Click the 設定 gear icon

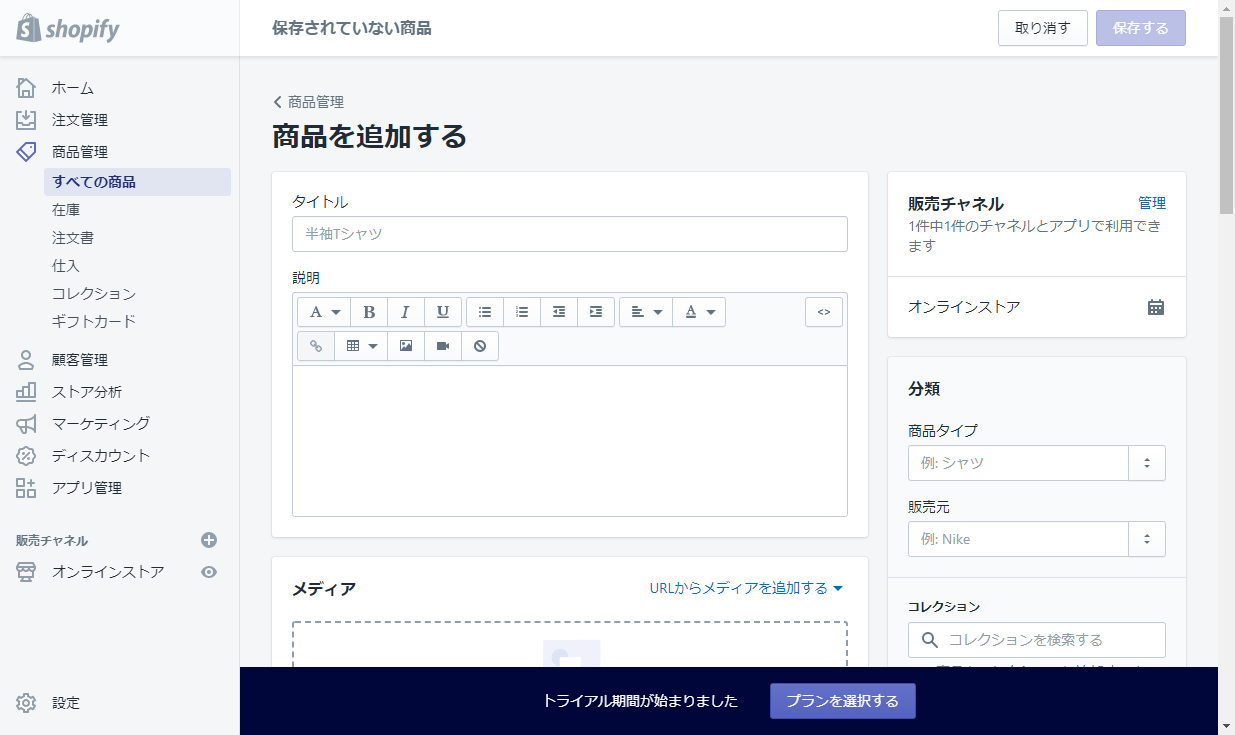coord(27,703)
